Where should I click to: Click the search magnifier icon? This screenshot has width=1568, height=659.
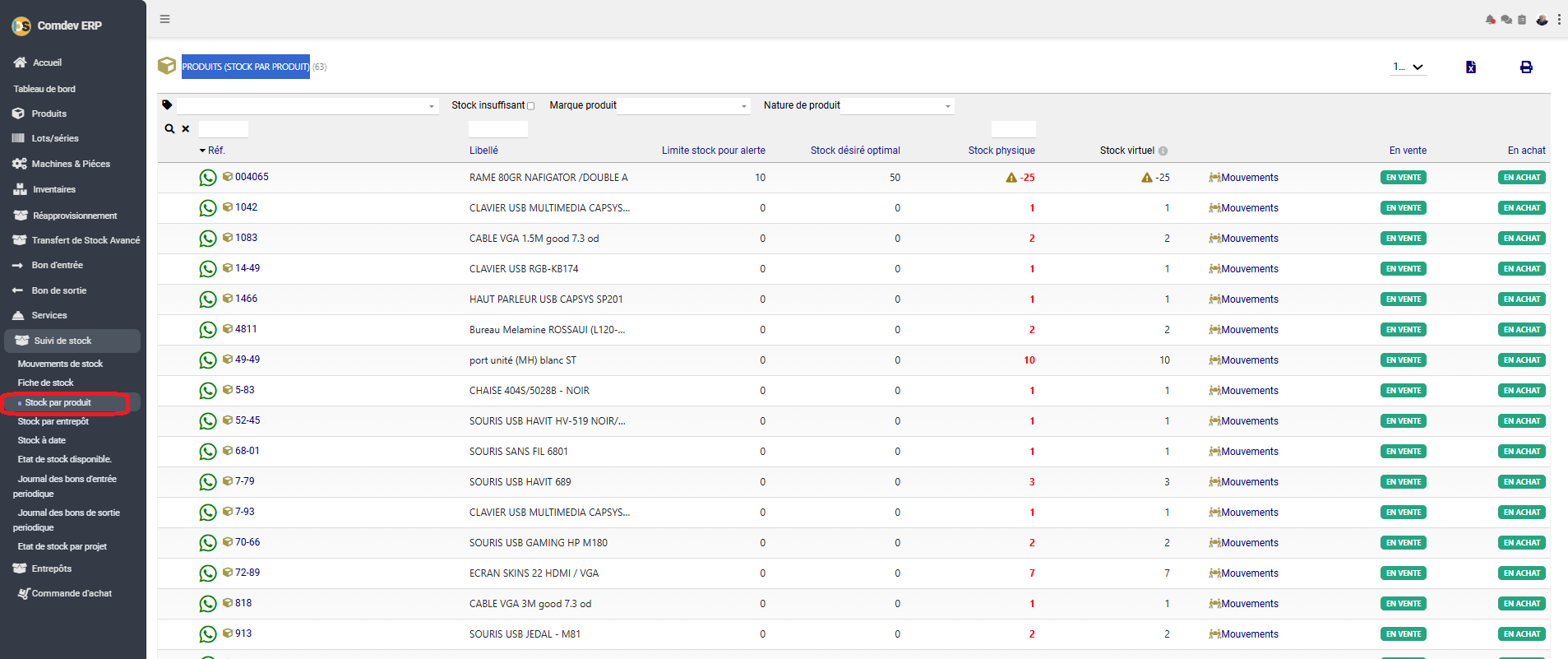coord(169,129)
